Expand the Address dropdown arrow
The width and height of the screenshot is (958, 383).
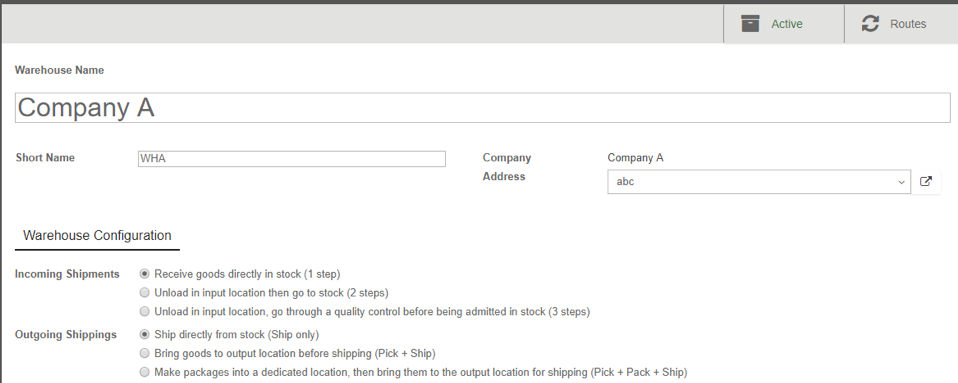tap(901, 182)
